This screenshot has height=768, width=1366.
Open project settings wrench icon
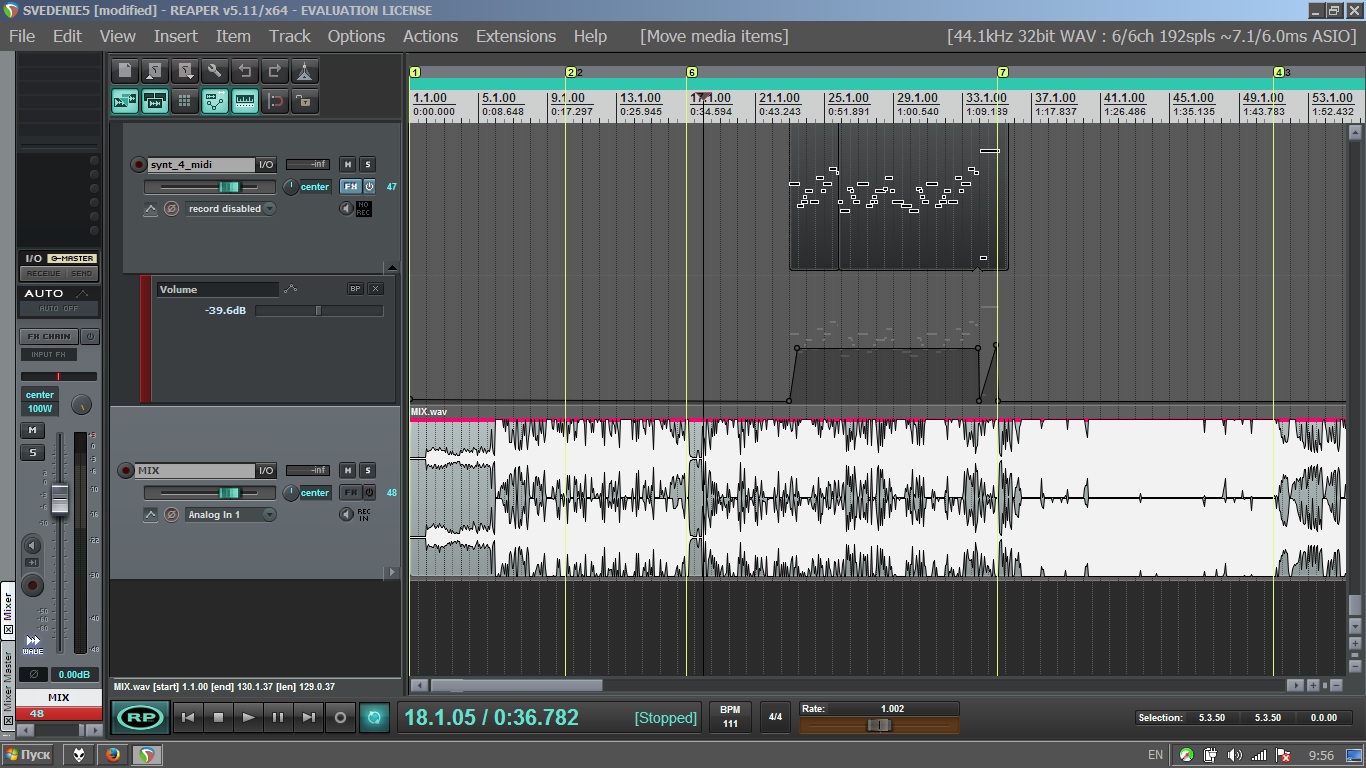click(215, 71)
